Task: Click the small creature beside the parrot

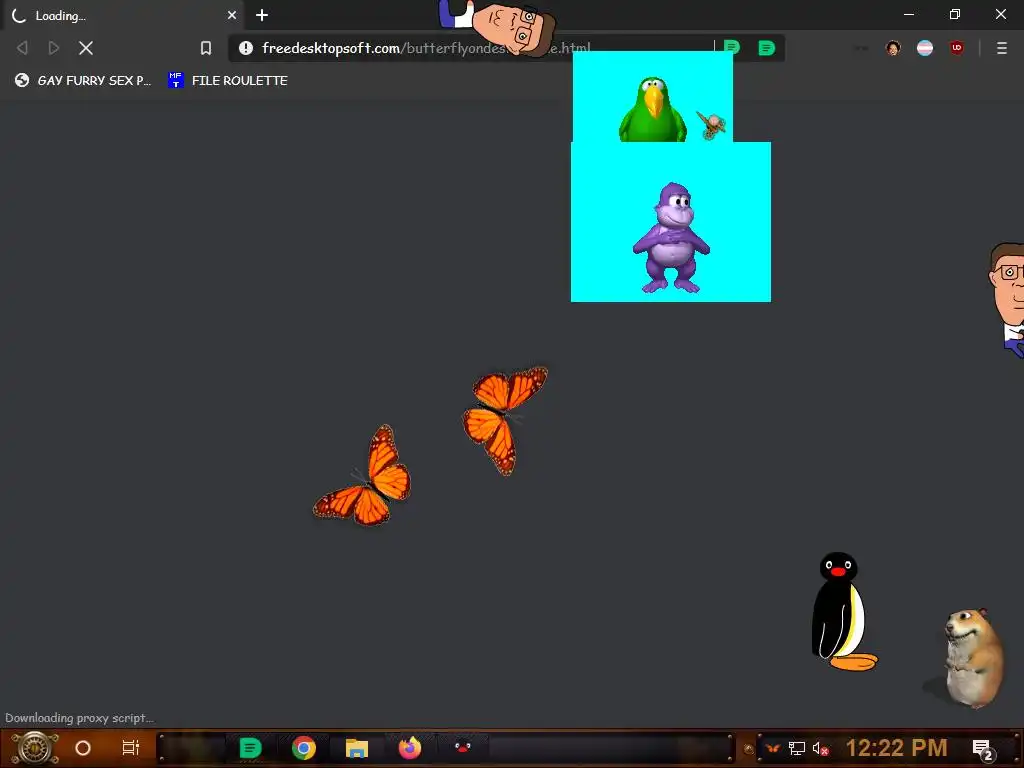Action: tap(711, 125)
